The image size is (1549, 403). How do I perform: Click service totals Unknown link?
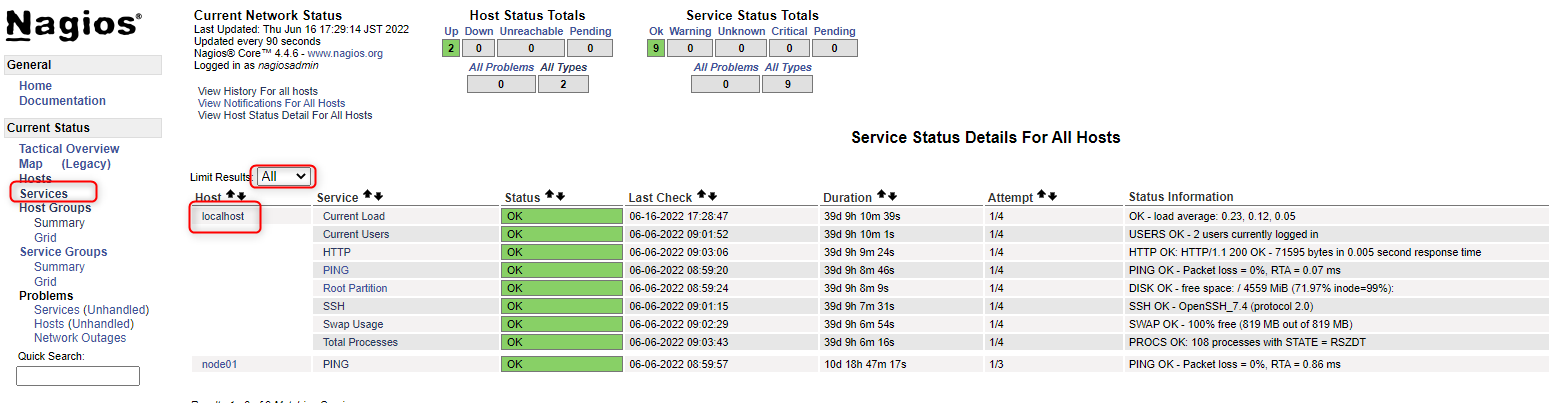pyautogui.click(x=741, y=32)
